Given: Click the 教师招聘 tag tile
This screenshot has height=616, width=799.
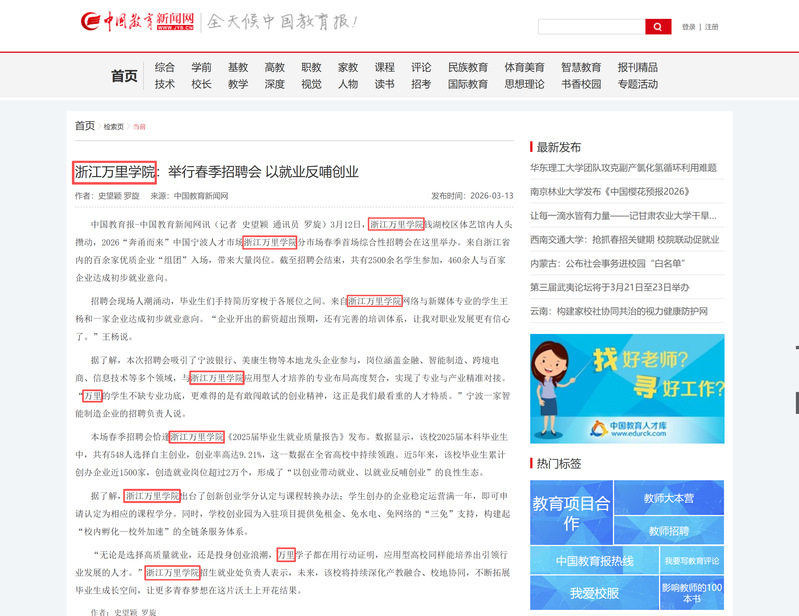Looking at the screenshot, I should pos(668,530).
